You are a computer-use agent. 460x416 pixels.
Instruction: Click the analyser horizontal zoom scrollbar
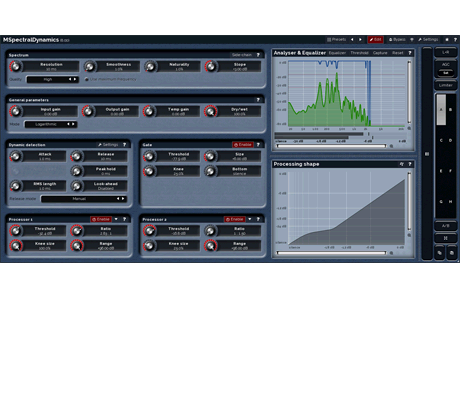[x=331, y=146]
